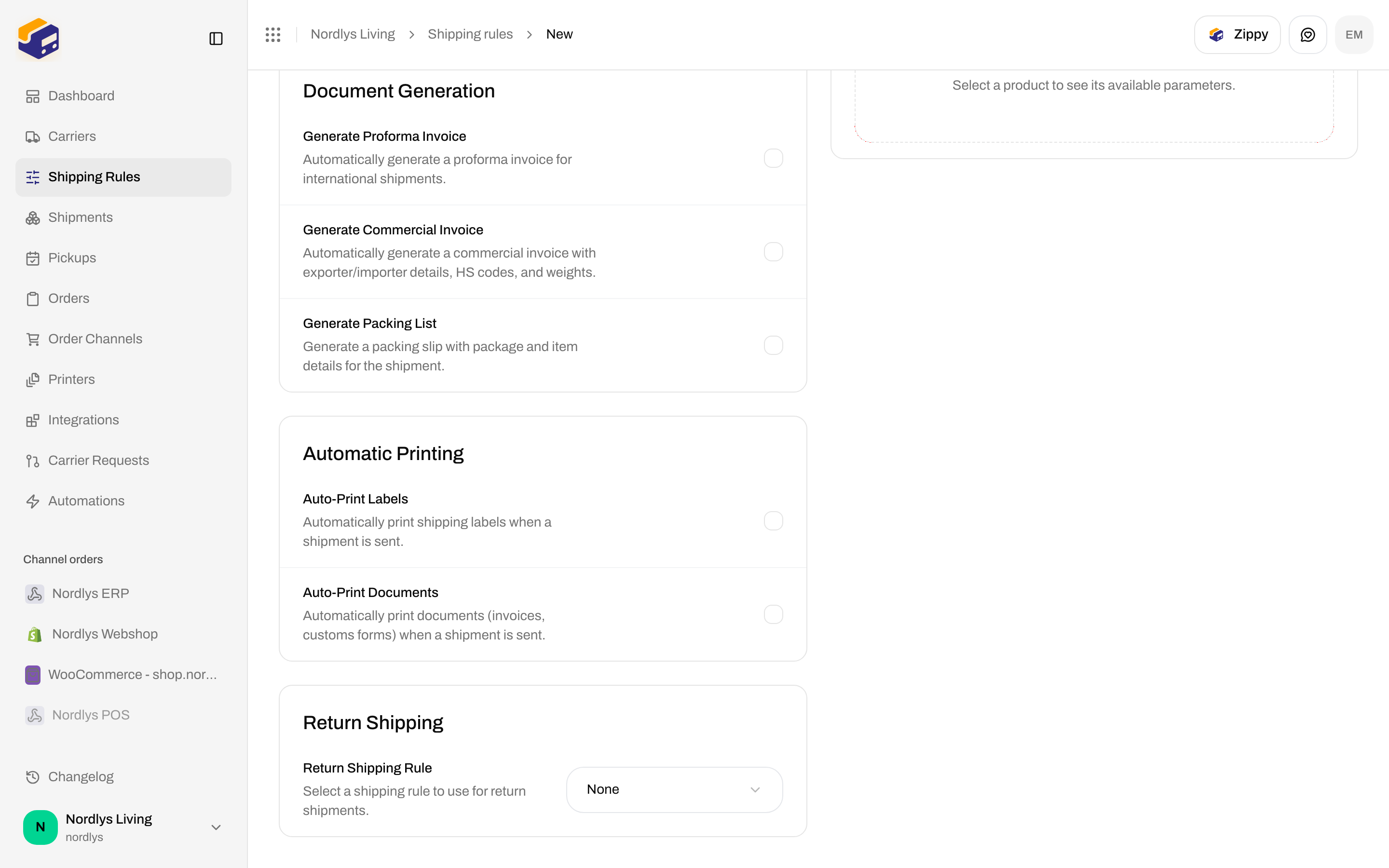Click the Shipments boxes icon
Screen dimensions: 1389x868
click(x=33, y=217)
